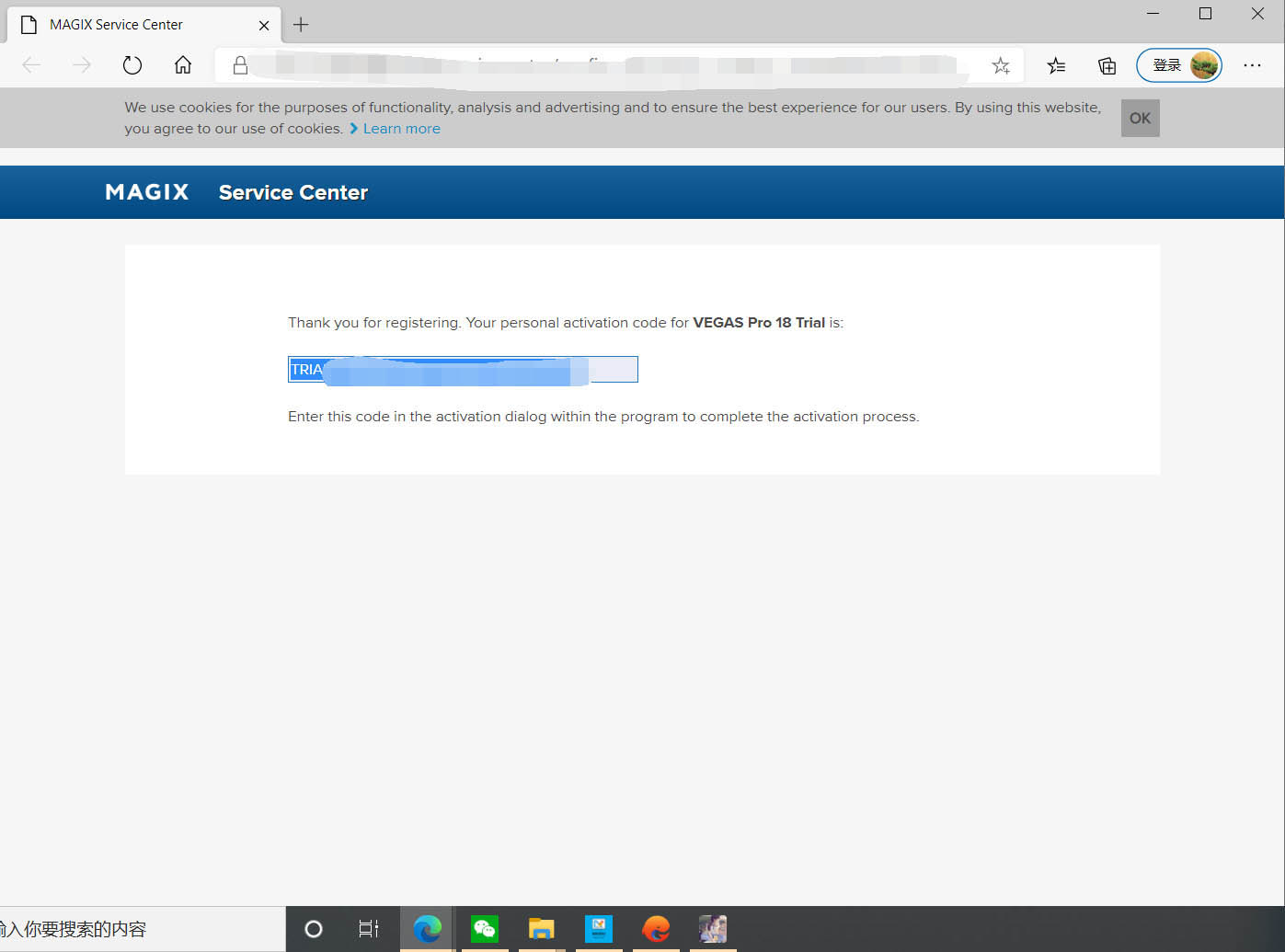Open the photo app icon on taskbar
This screenshot has height=952, width=1285.
click(x=713, y=929)
